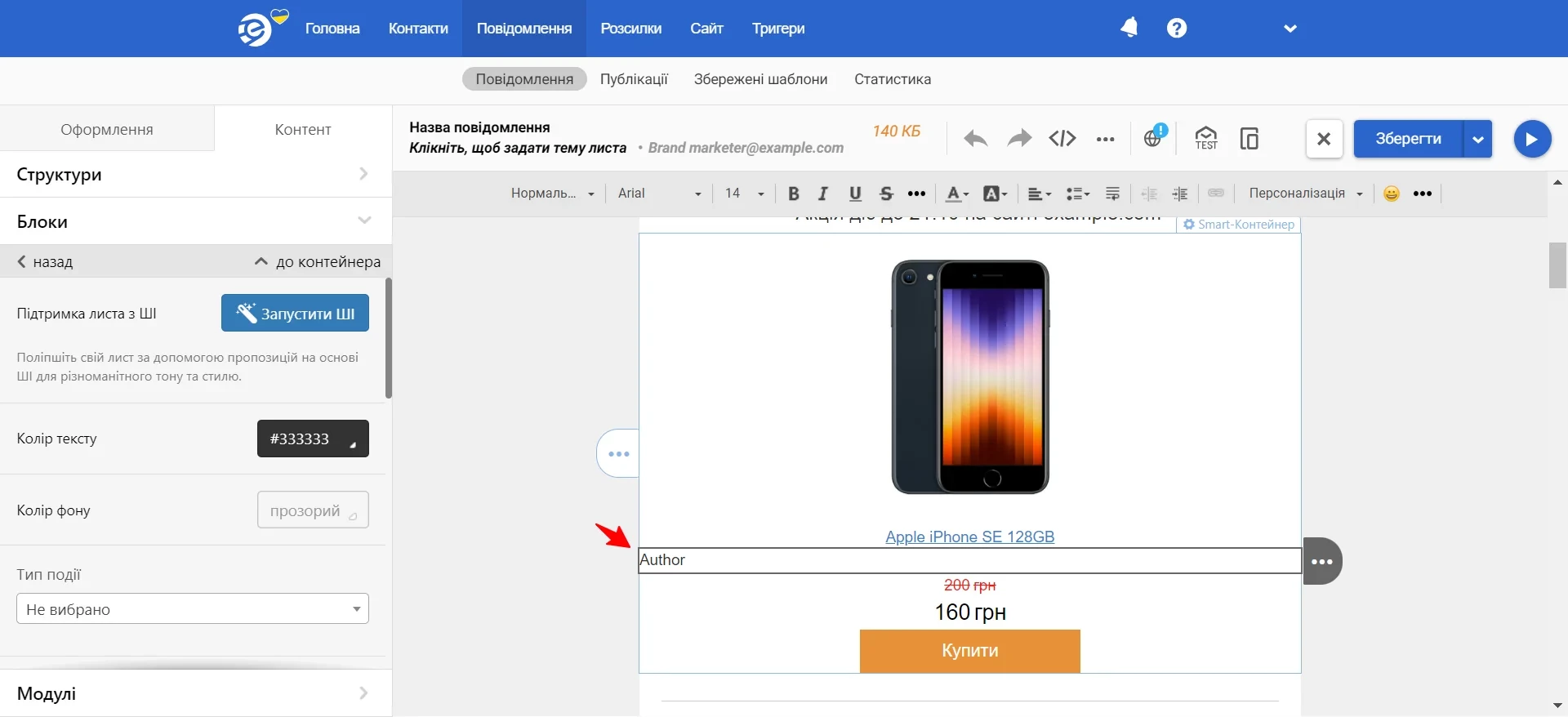Open notifications bell

(1129, 28)
